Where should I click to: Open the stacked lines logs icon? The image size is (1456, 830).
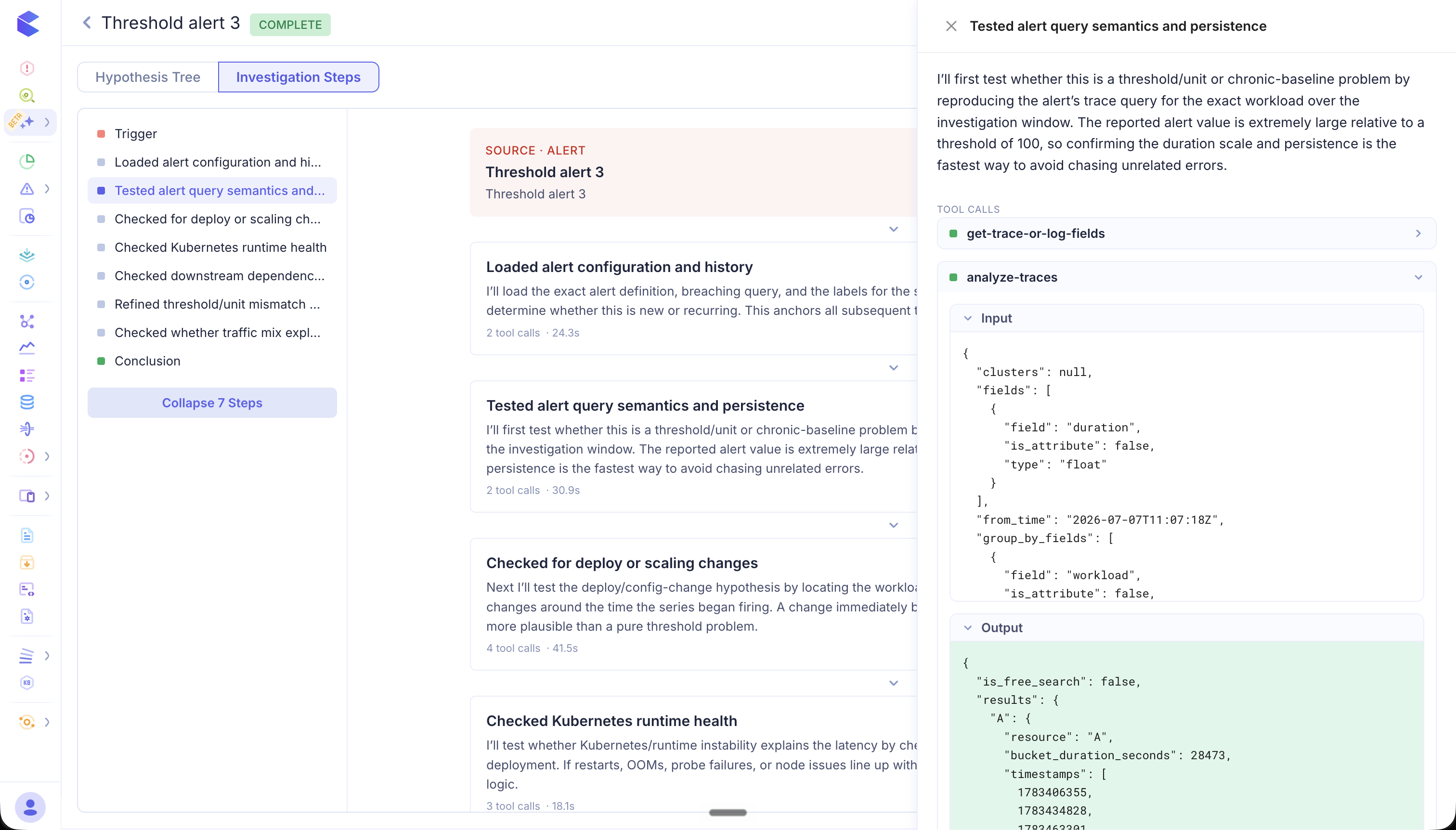(27, 656)
